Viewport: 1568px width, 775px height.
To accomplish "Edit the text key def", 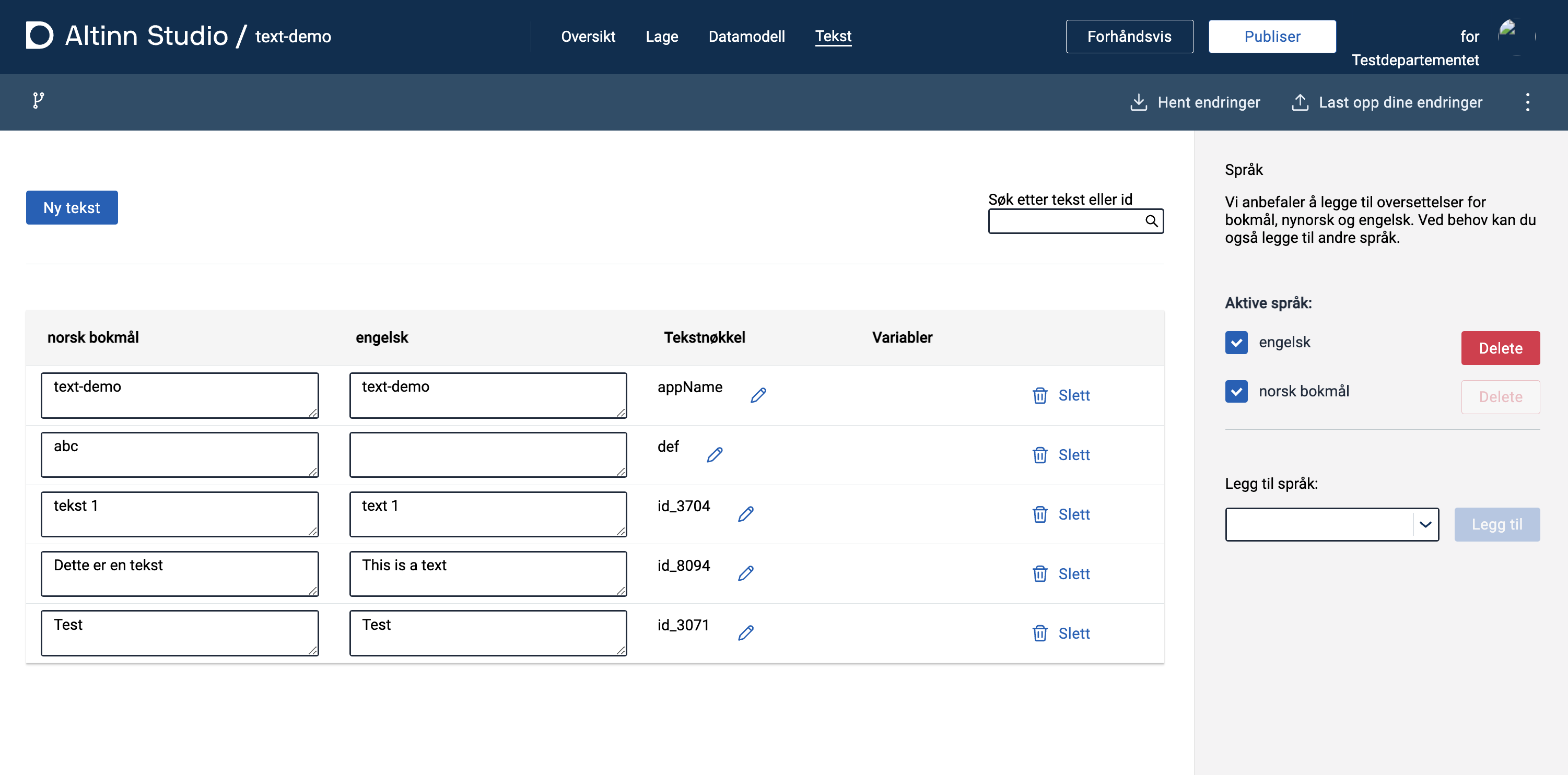I will (715, 455).
